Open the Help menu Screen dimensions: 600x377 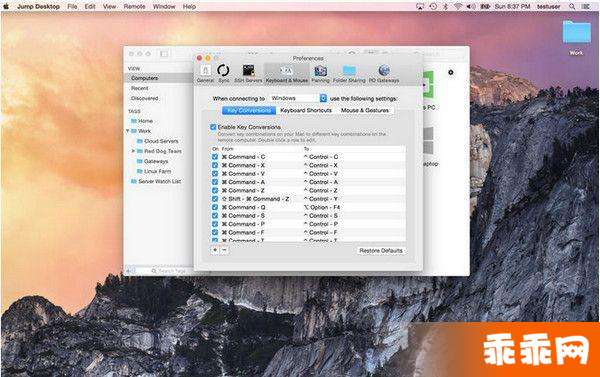[189, 7]
